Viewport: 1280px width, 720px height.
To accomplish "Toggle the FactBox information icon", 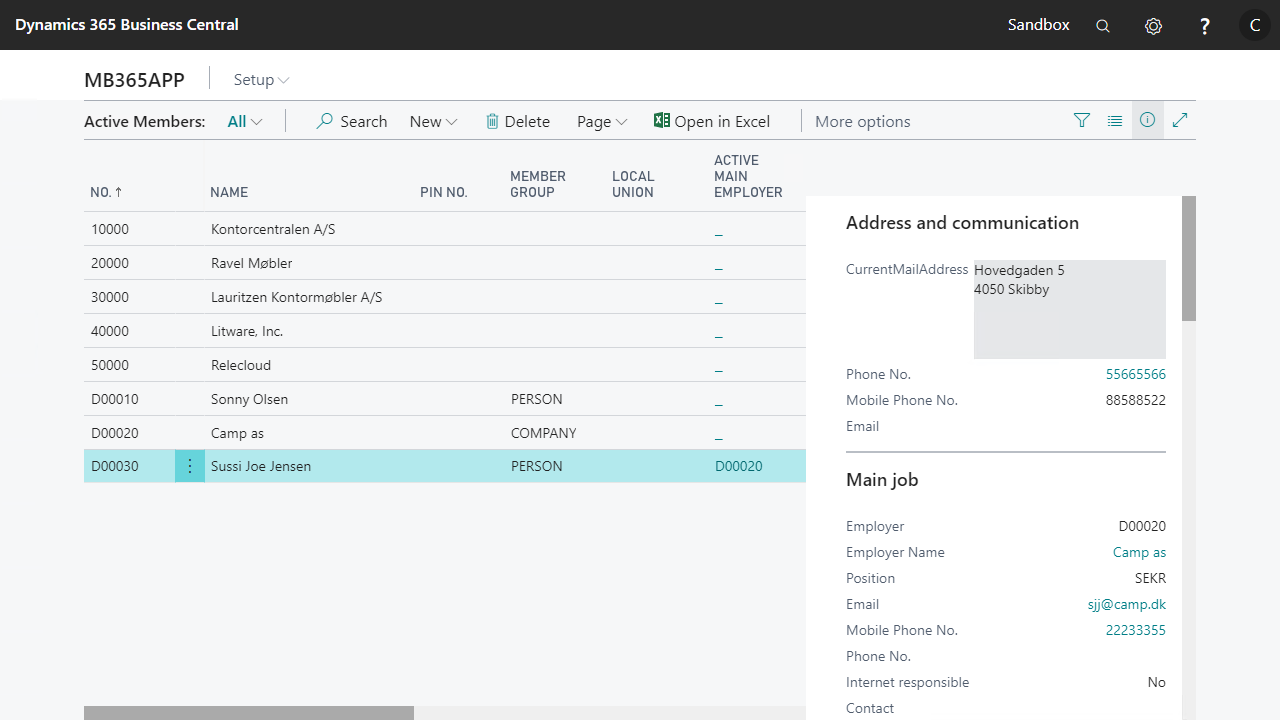I will tap(1148, 120).
